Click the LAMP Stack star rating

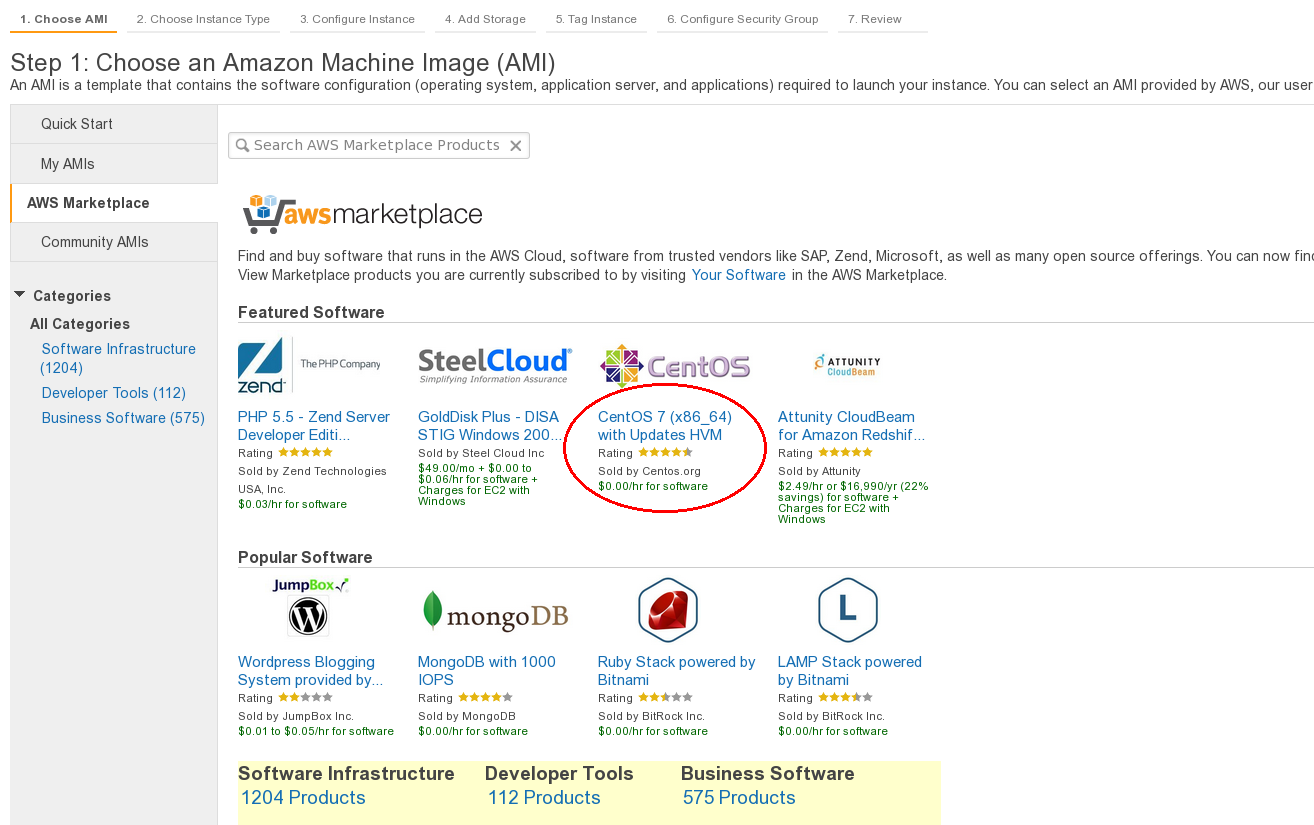845,698
